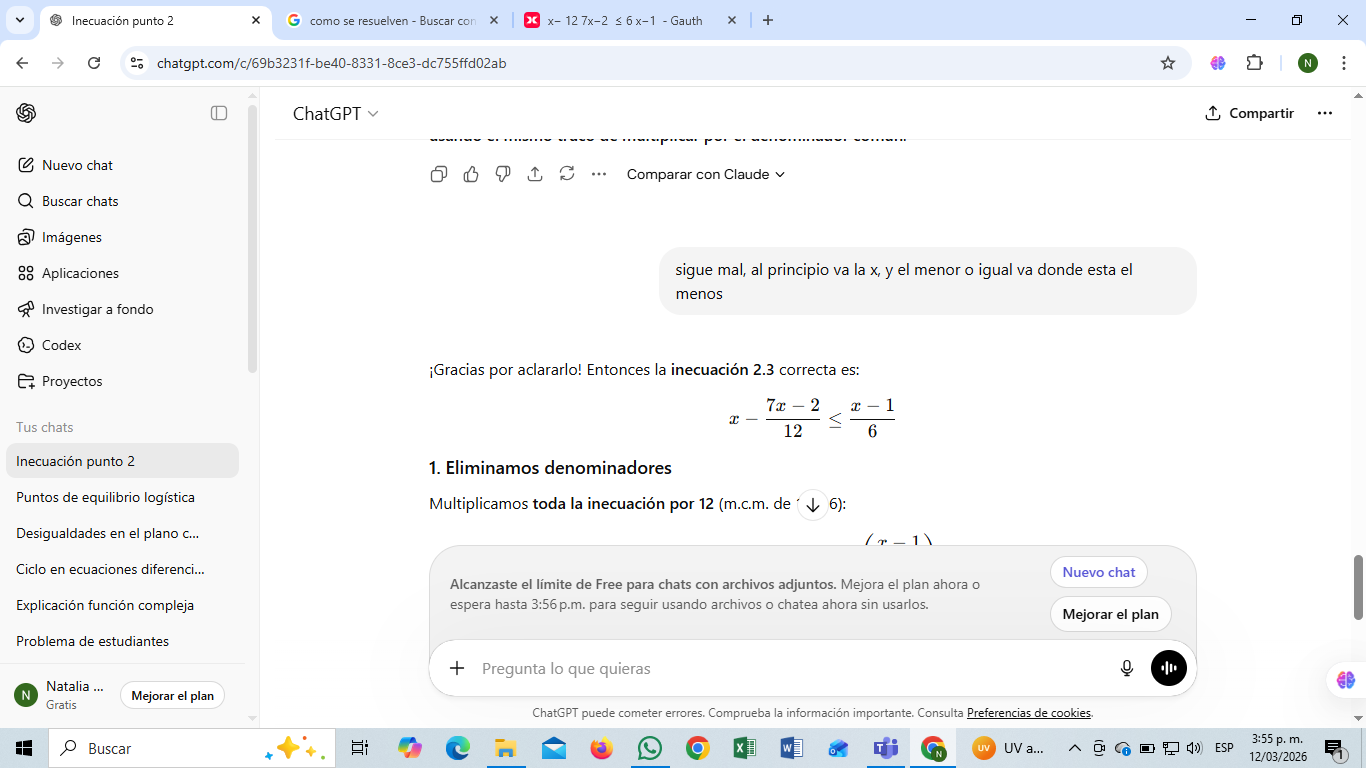Regenerate the response with retry icon

pyautogui.click(x=567, y=174)
